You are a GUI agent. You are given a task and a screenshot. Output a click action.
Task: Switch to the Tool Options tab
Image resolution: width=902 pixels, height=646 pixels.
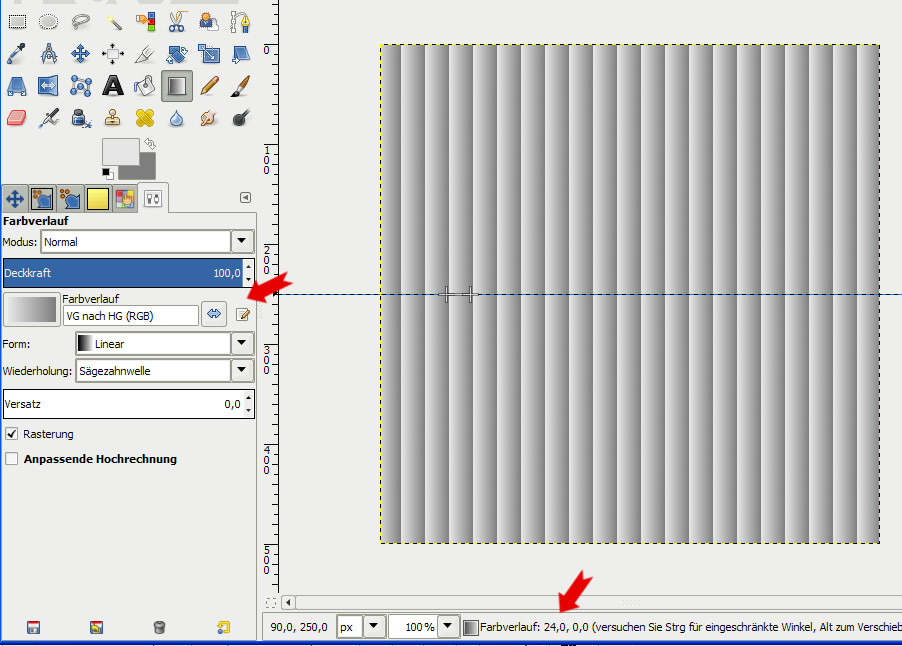tap(152, 199)
